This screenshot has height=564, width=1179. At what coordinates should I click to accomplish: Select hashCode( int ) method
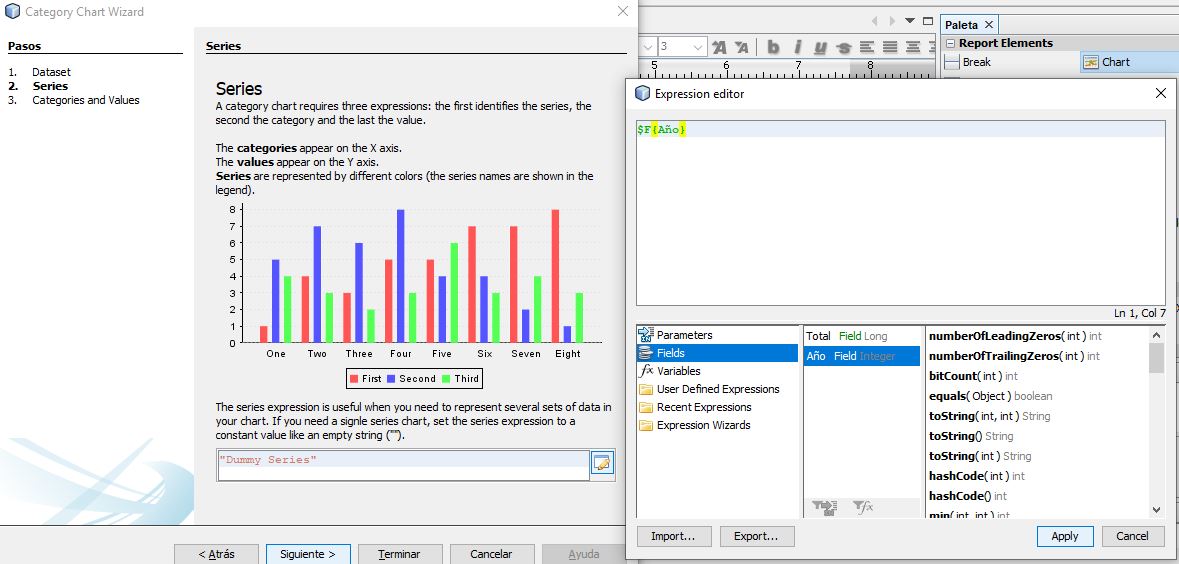click(x=977, y=475)
